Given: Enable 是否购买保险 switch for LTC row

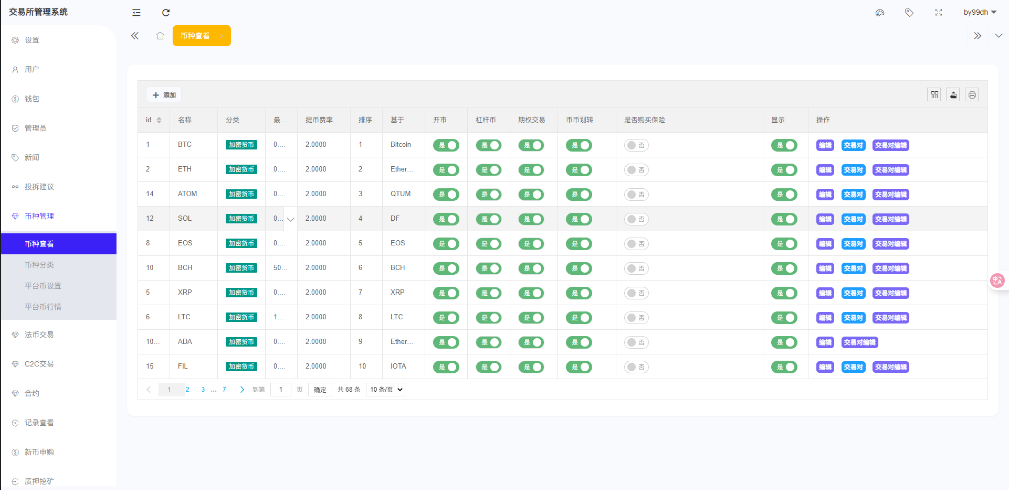Looking at the screenshot, I should tap(636, 317).
